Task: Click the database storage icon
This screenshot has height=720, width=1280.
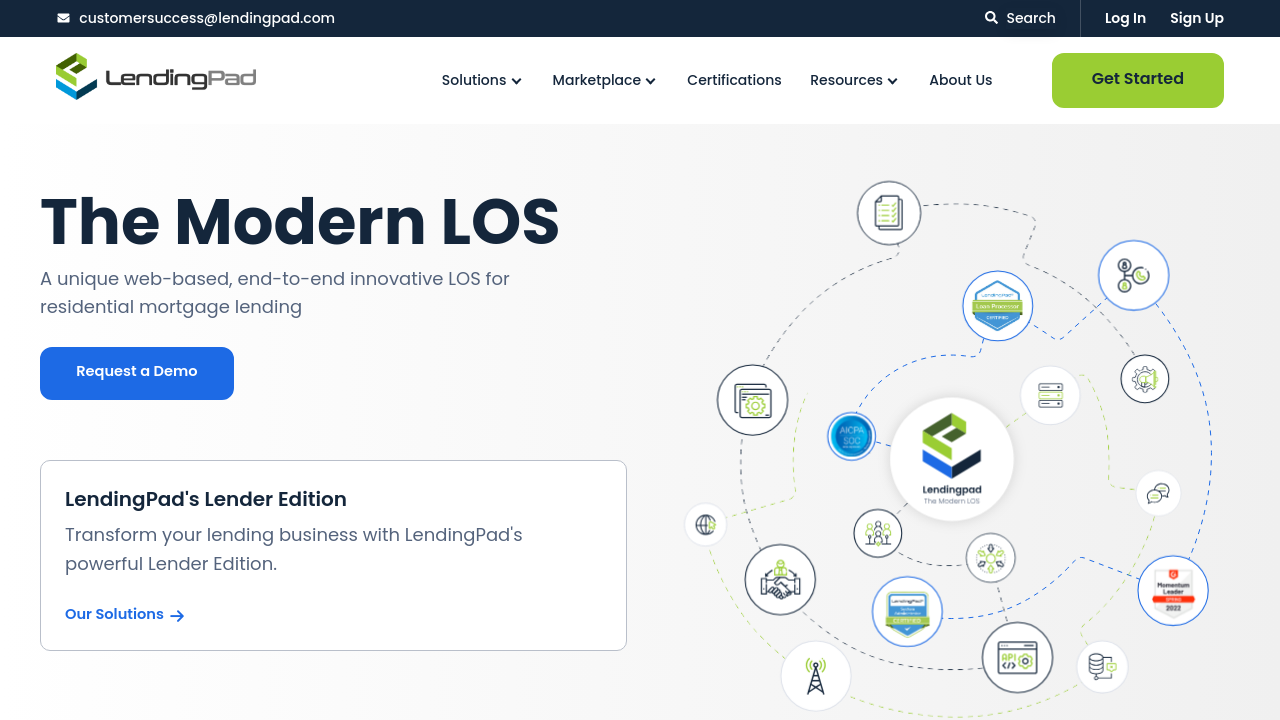Action: click(1102, 667)
